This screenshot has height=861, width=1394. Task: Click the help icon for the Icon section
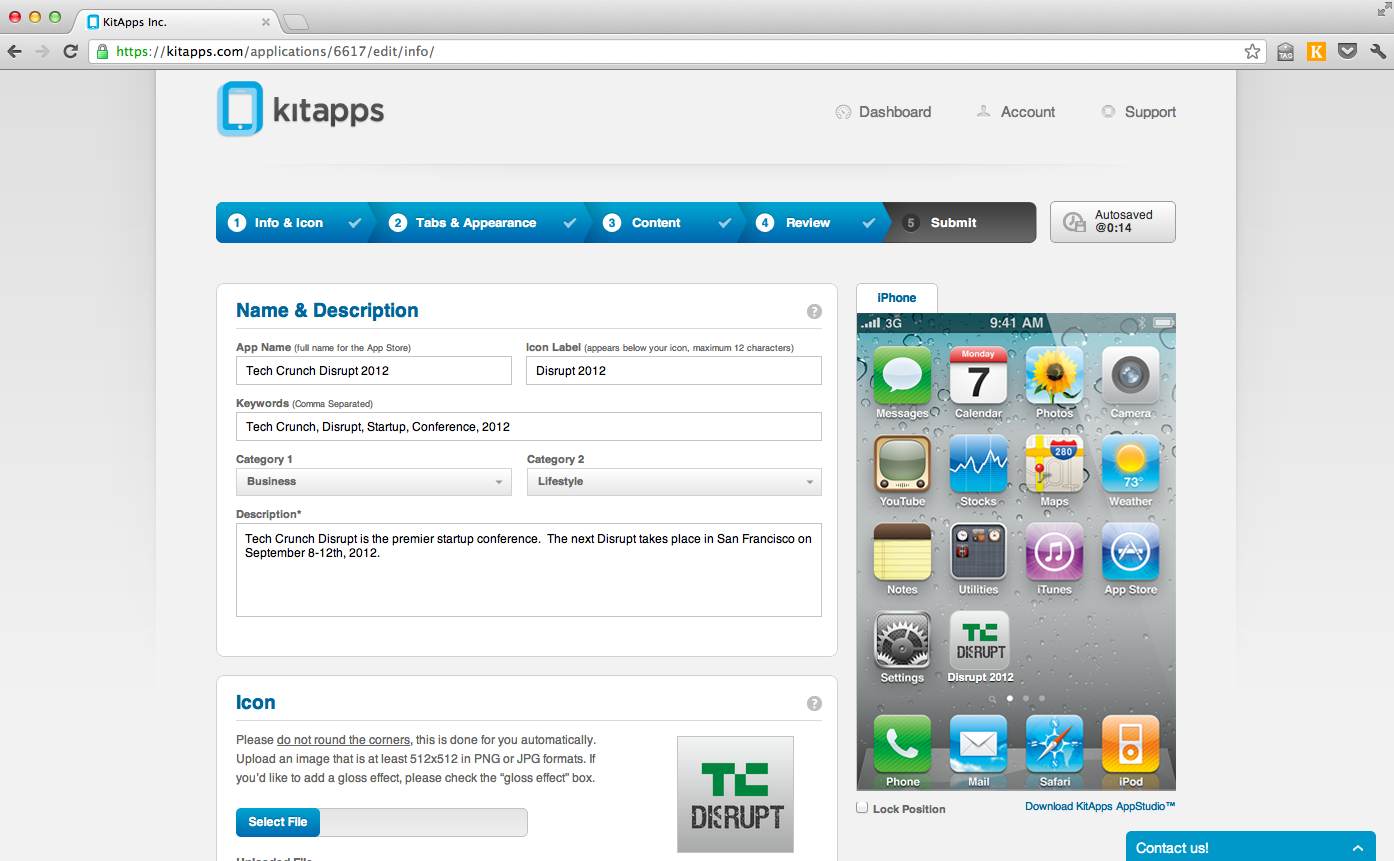[x=814, y=703]
